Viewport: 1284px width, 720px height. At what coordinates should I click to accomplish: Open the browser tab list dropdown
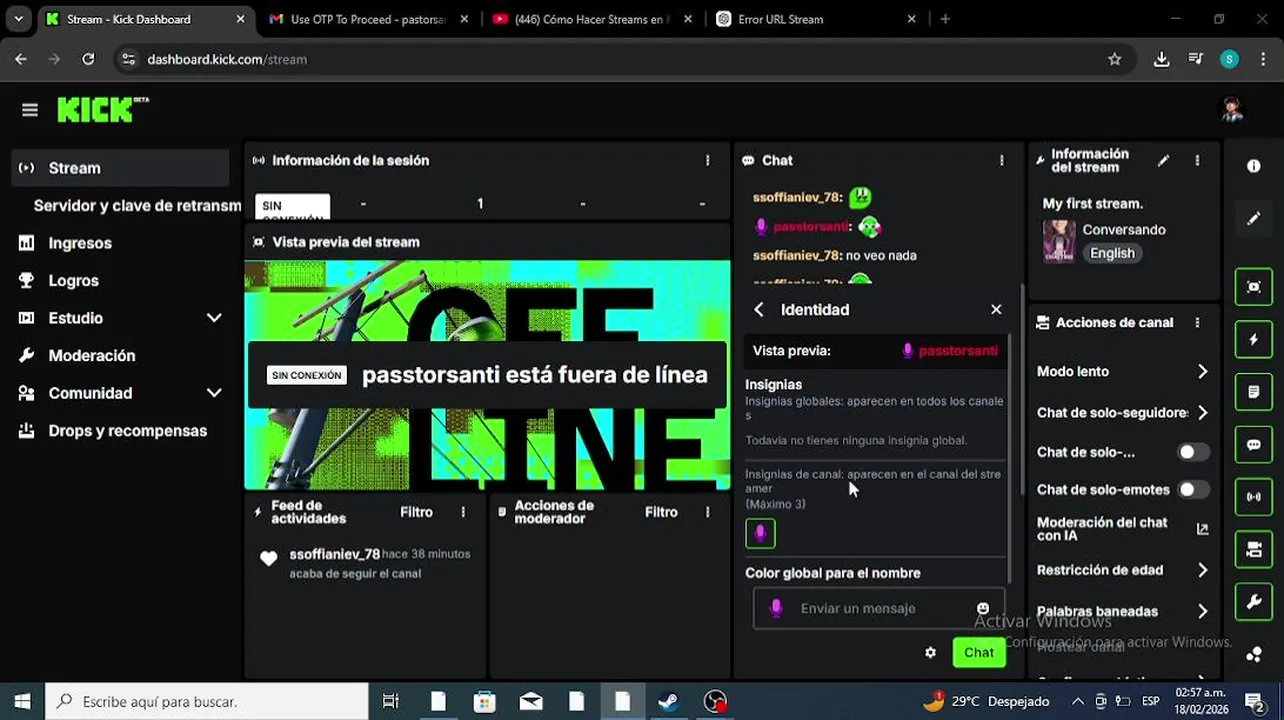click(17, 19)
